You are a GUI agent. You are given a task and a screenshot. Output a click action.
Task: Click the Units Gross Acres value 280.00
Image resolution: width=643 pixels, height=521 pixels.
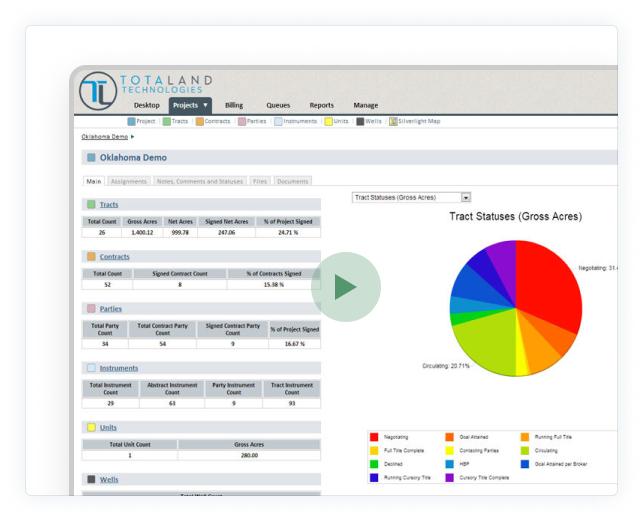(249, 456)
